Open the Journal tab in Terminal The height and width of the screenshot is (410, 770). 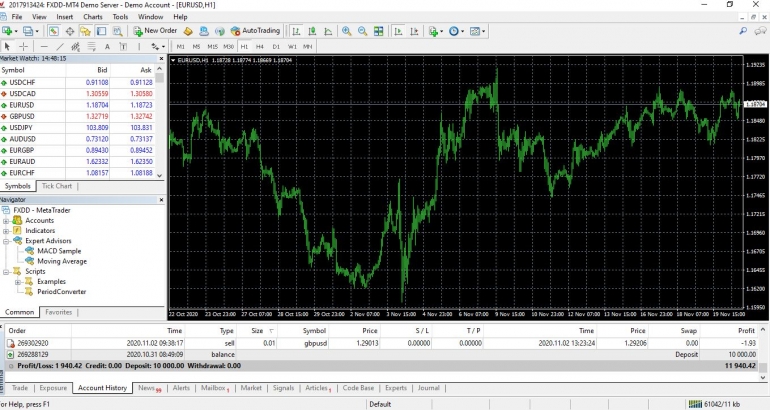[x=428, y=387]
